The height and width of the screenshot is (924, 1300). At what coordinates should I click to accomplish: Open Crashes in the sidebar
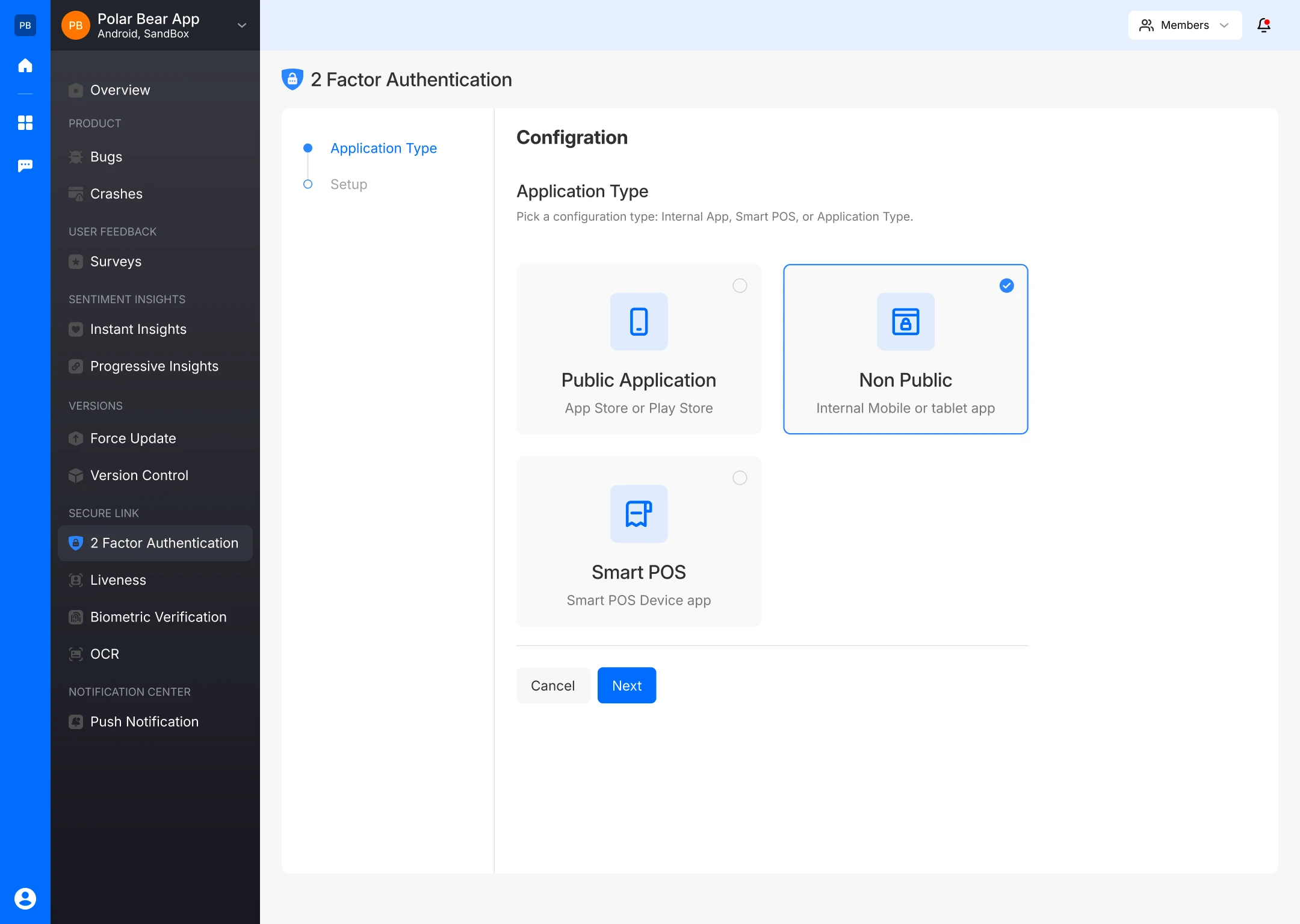click(x=116, y=194)
